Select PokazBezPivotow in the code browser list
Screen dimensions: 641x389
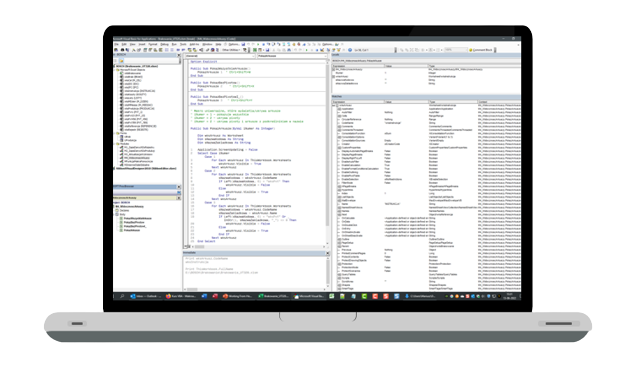[134, 222]
